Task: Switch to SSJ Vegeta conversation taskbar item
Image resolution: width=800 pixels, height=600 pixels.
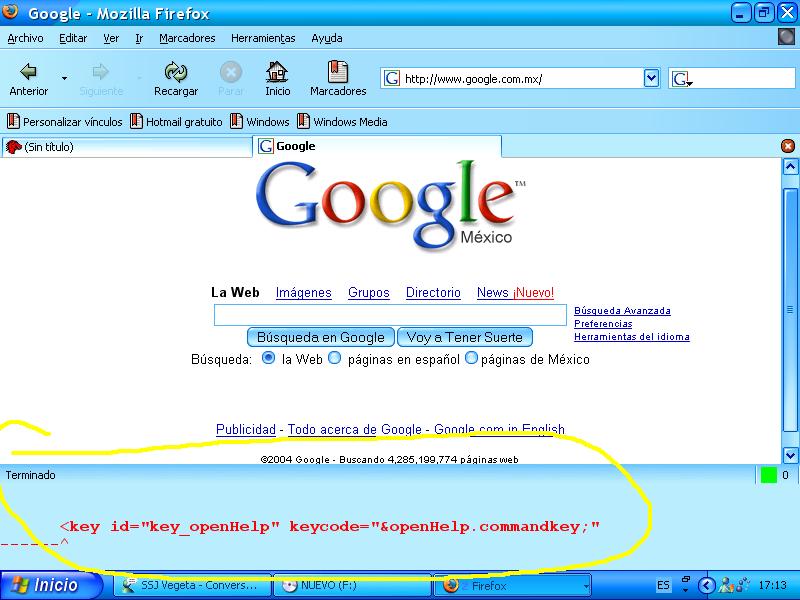Action: (x=192, y=585)
